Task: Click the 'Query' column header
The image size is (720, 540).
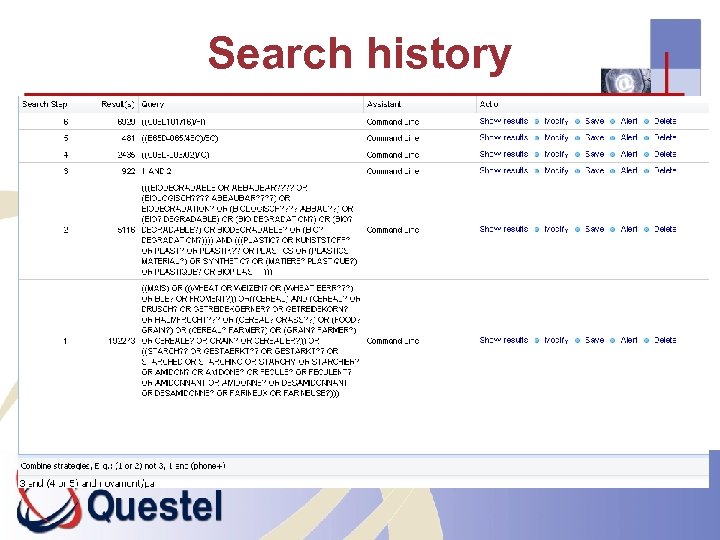Action: (152, 105)
